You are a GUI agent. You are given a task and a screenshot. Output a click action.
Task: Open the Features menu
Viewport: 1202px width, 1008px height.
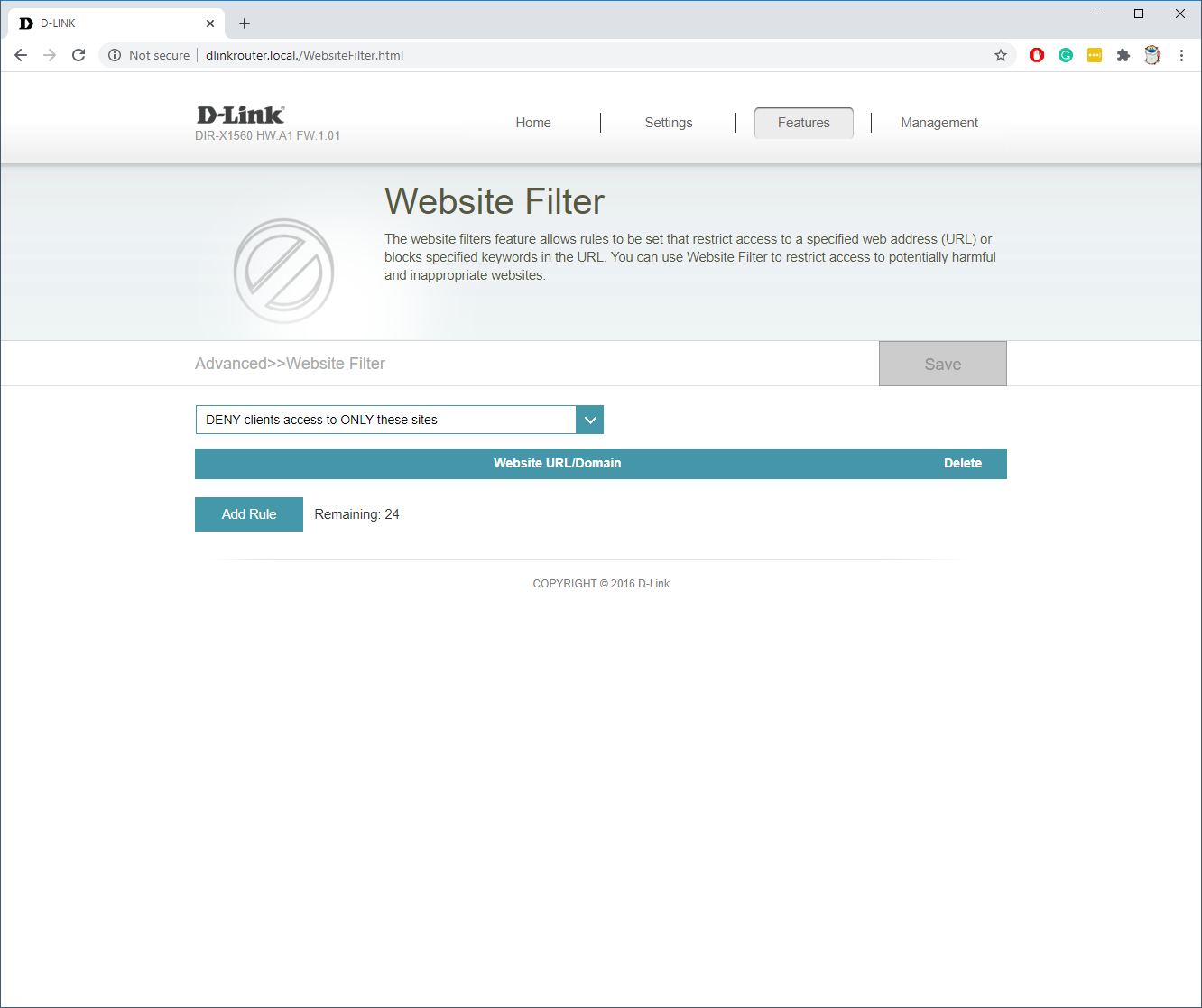click(804, 123)
